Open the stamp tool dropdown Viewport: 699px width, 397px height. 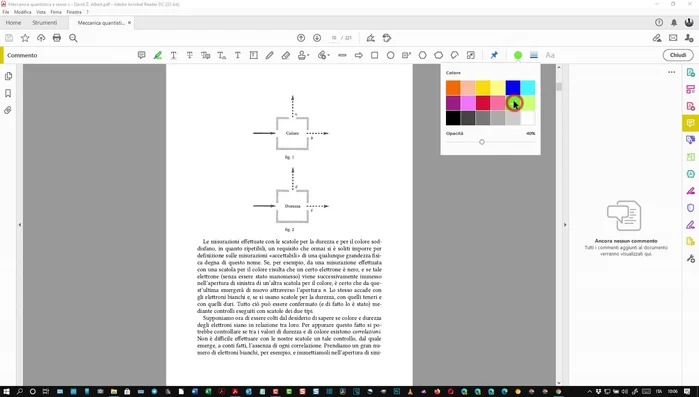click(x=303, y=55)
